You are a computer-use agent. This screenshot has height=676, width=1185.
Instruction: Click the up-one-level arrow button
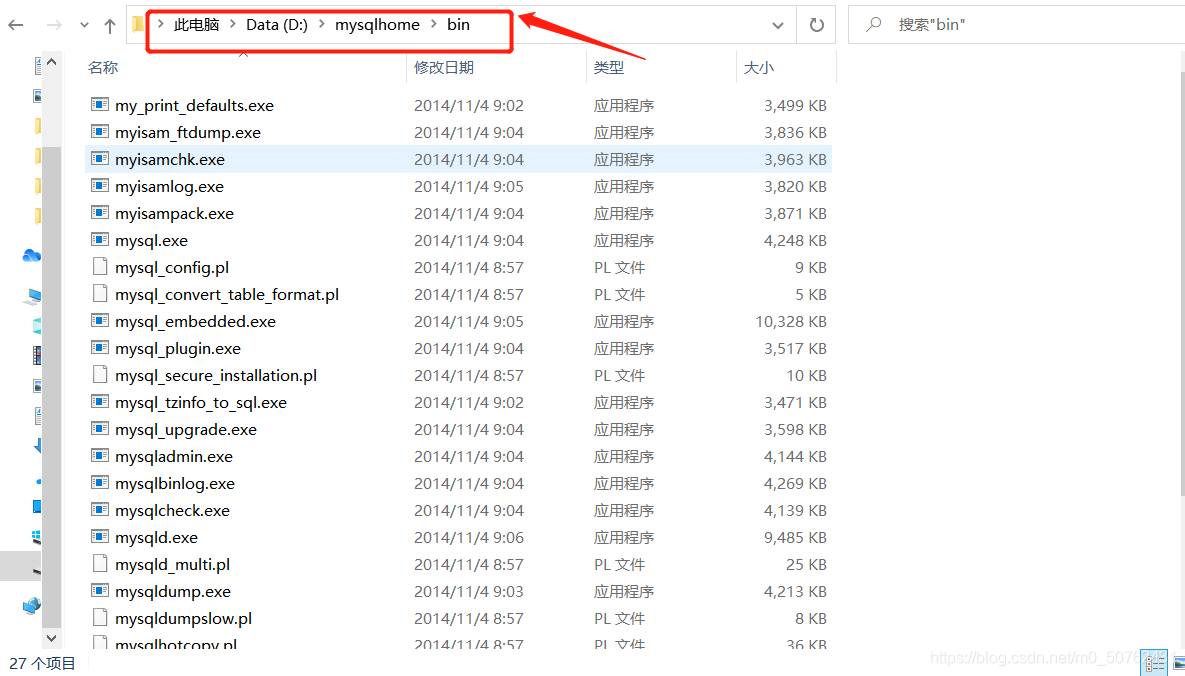[110, 26]
